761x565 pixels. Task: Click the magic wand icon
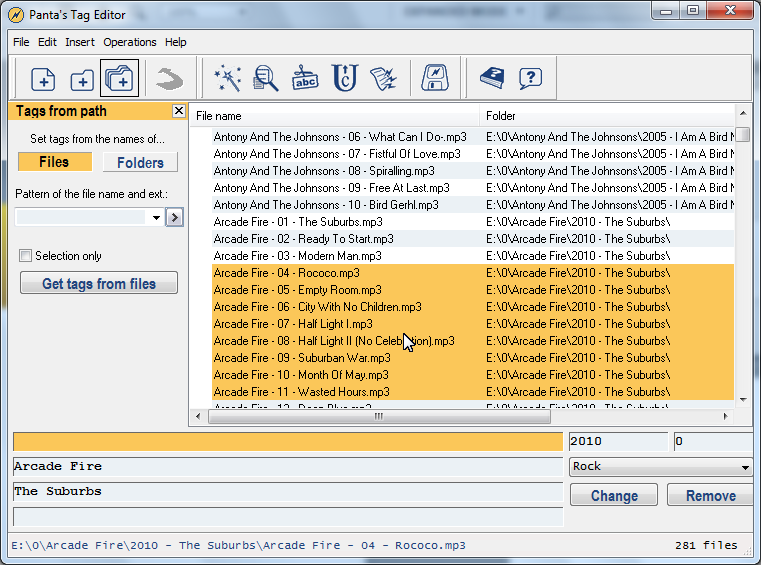[228, 78]
